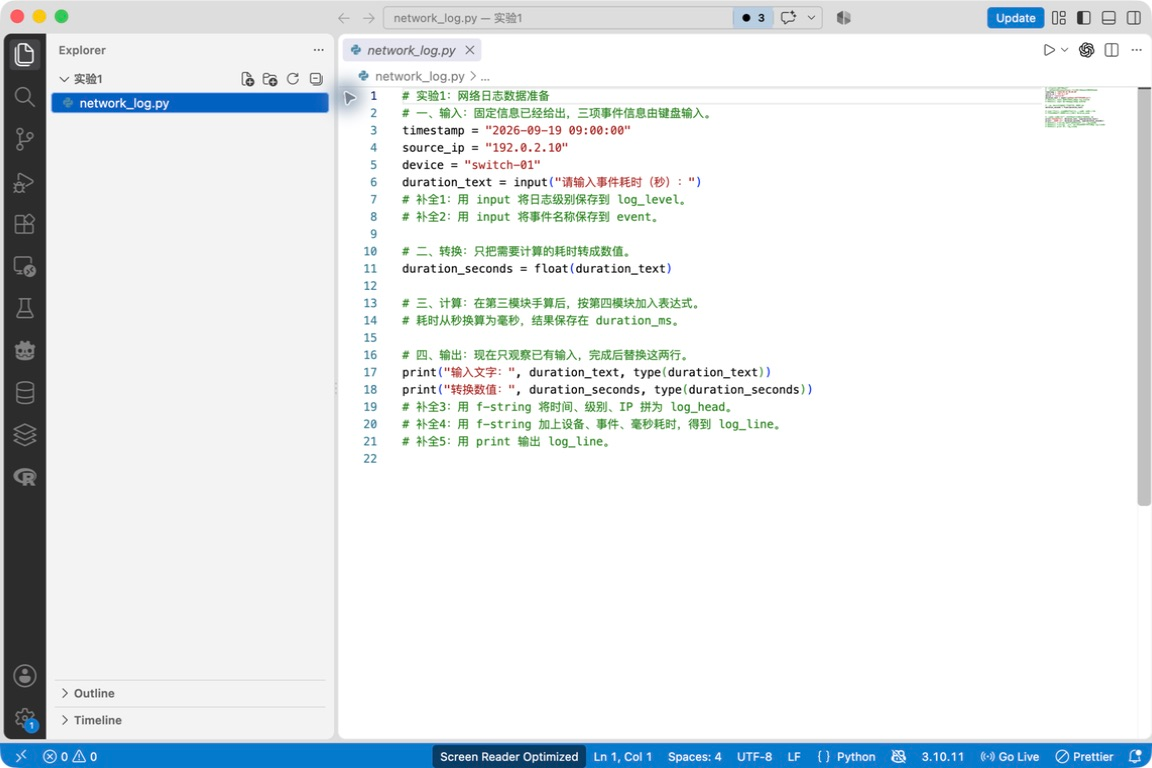Image resolution: width=1152 pixels, height=768 pixels.
Task: Run the Python file with play button
Action: pos(1048,50)
